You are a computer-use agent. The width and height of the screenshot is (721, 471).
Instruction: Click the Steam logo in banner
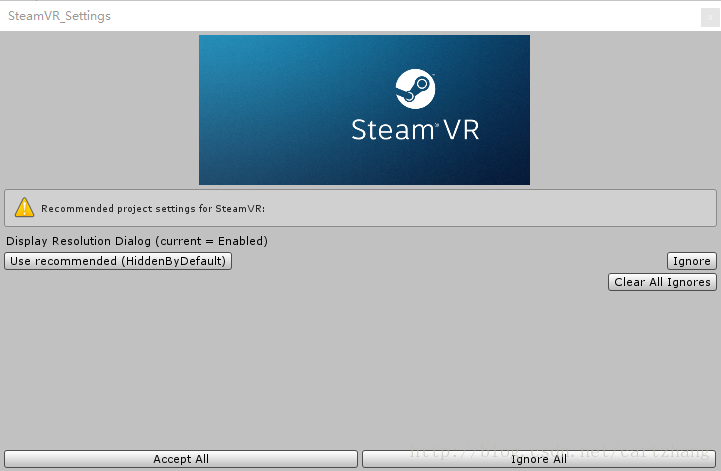point(415,89)
